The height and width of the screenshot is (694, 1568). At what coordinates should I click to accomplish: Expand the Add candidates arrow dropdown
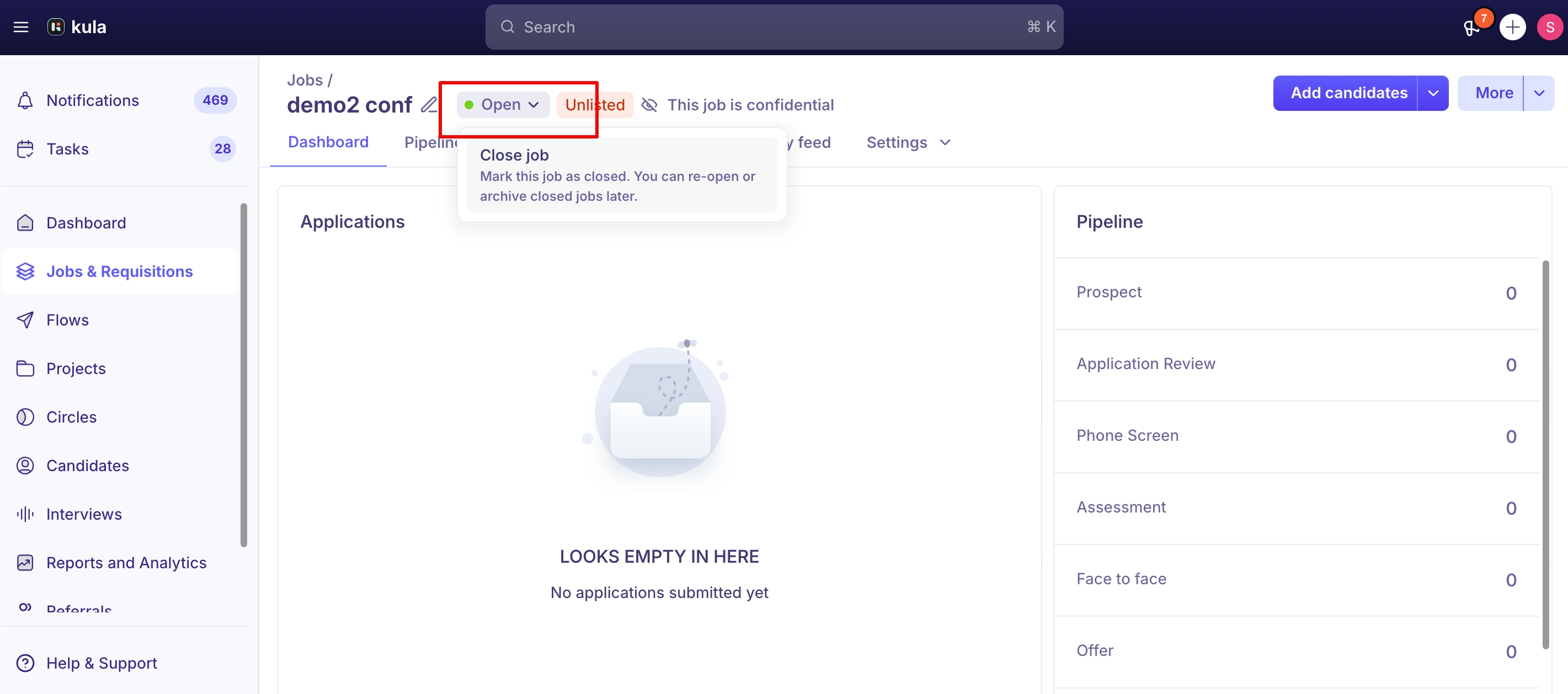(1433, 93)
